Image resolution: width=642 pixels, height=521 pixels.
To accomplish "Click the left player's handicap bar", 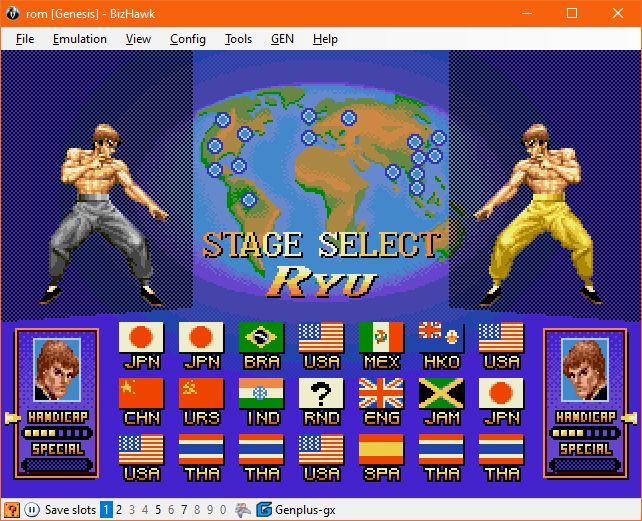I will point(57,433).
